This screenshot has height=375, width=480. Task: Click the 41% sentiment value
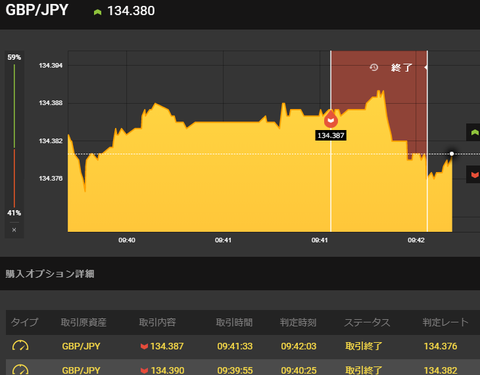click(x=14, y=213)
